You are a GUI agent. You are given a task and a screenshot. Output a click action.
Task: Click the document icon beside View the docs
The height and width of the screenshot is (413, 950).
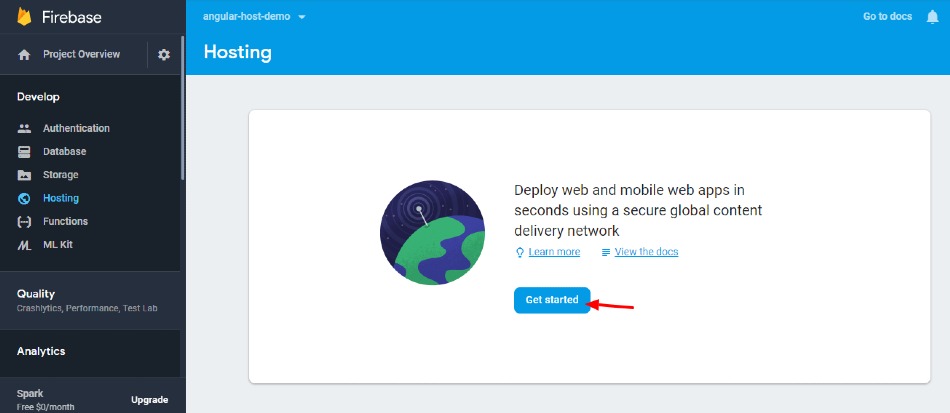coord(605,252)
